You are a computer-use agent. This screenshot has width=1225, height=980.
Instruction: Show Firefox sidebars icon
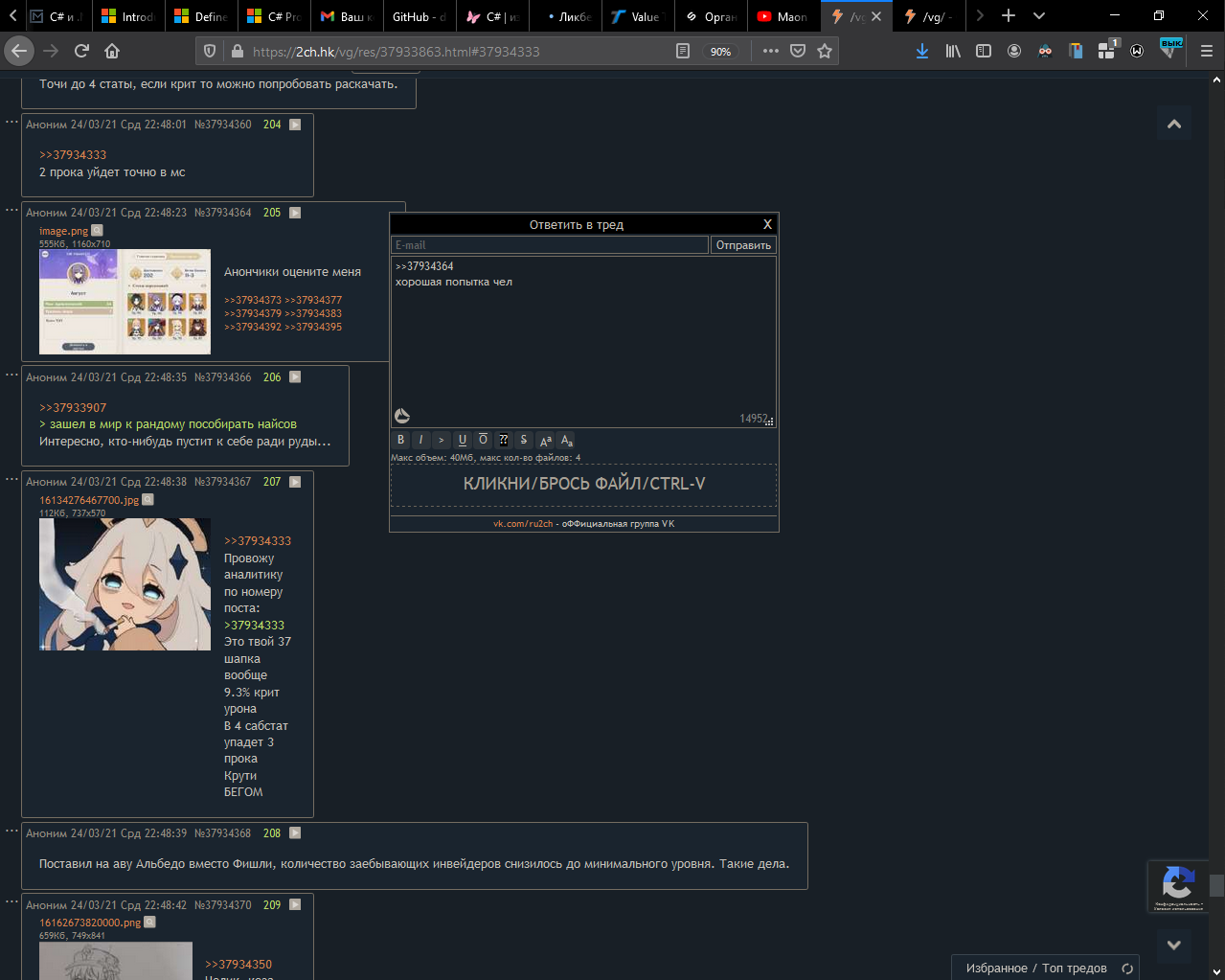click(984, 51)
